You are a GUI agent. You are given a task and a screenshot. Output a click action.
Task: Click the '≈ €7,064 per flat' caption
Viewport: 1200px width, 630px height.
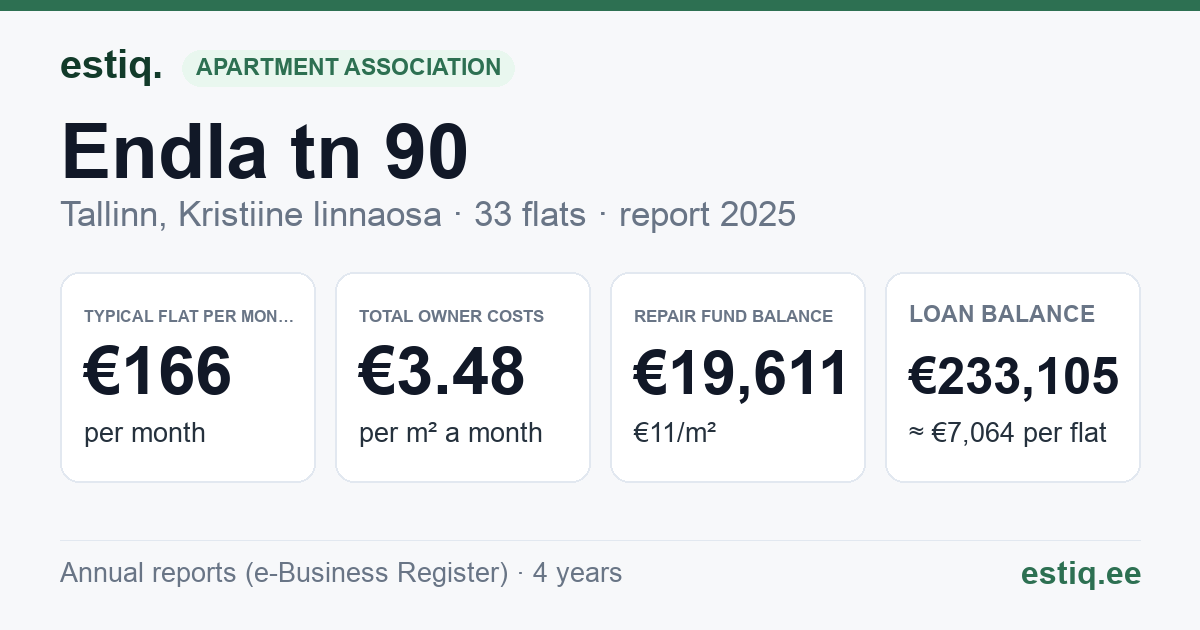click(1008, 433)
